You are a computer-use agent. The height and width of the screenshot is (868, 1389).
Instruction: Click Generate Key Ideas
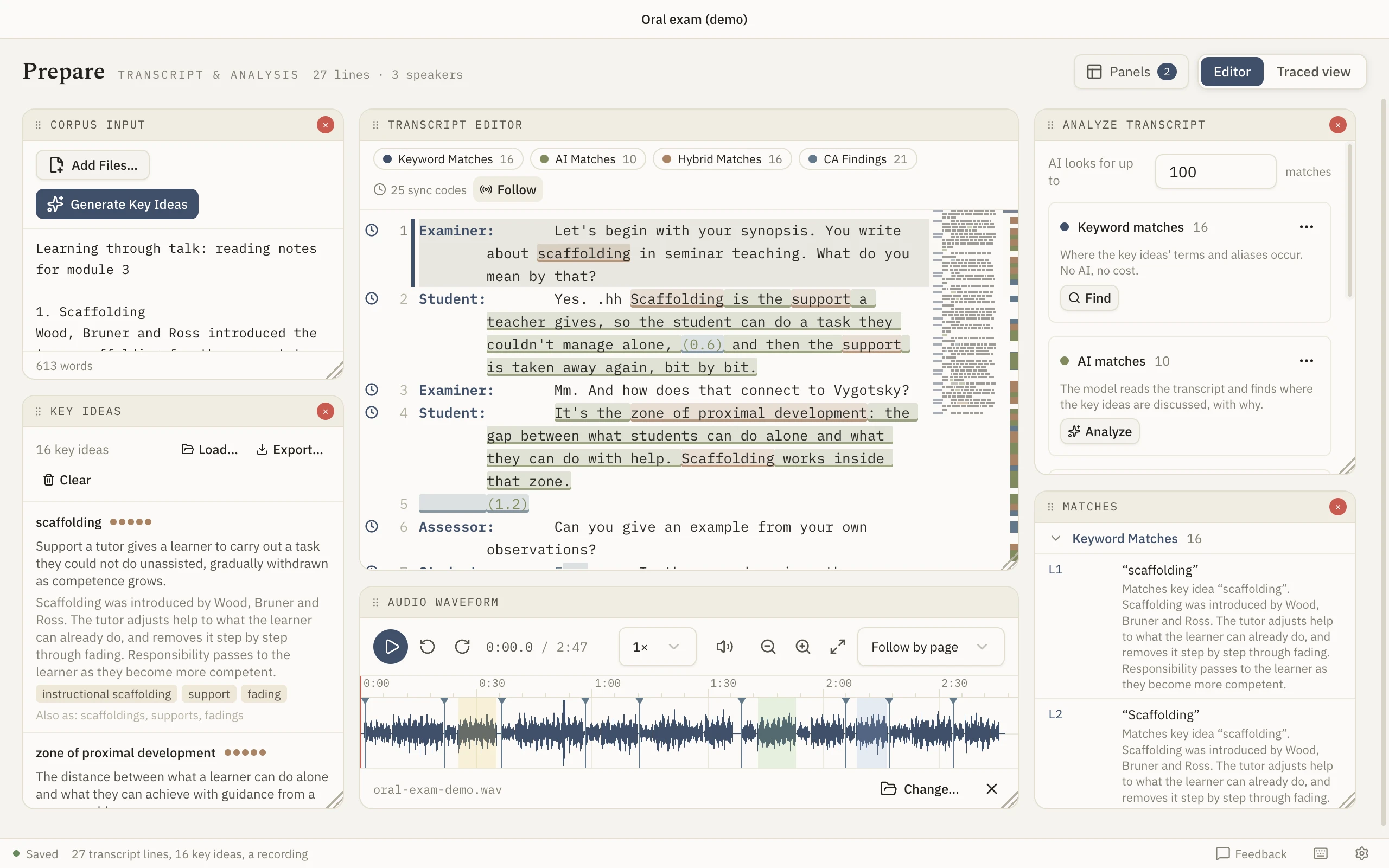pyautogui.click(x=117, y=204)
